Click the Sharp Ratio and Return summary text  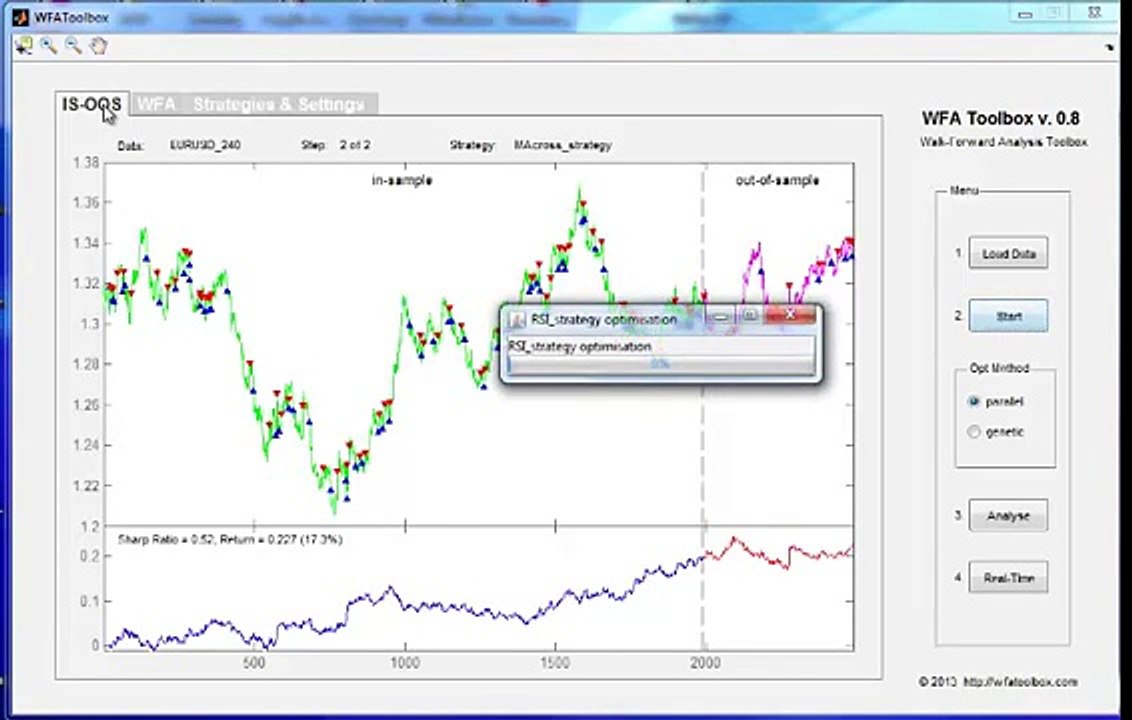230,539
